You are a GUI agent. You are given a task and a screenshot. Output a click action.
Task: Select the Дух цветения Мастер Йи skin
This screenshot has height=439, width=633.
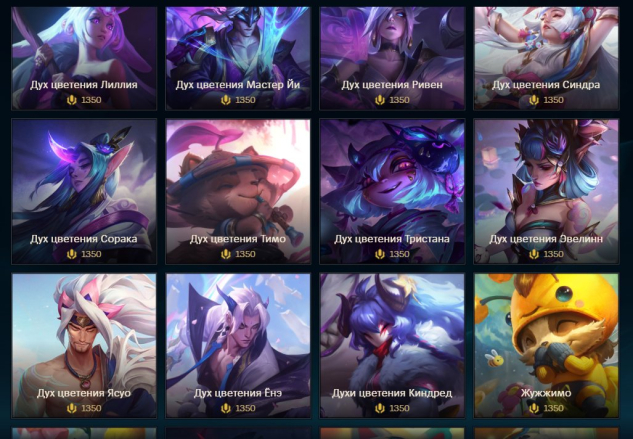click(x=238, y=58)
